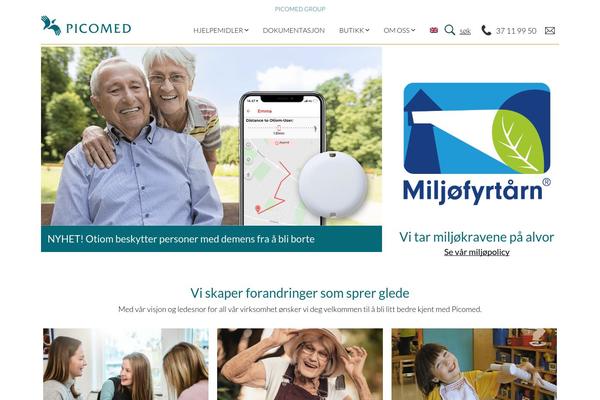Image resolution: width=600 pixels, height=400 pixels.
Task: Open thumbnail of three girls talking
Action: (x=126, y=364)
